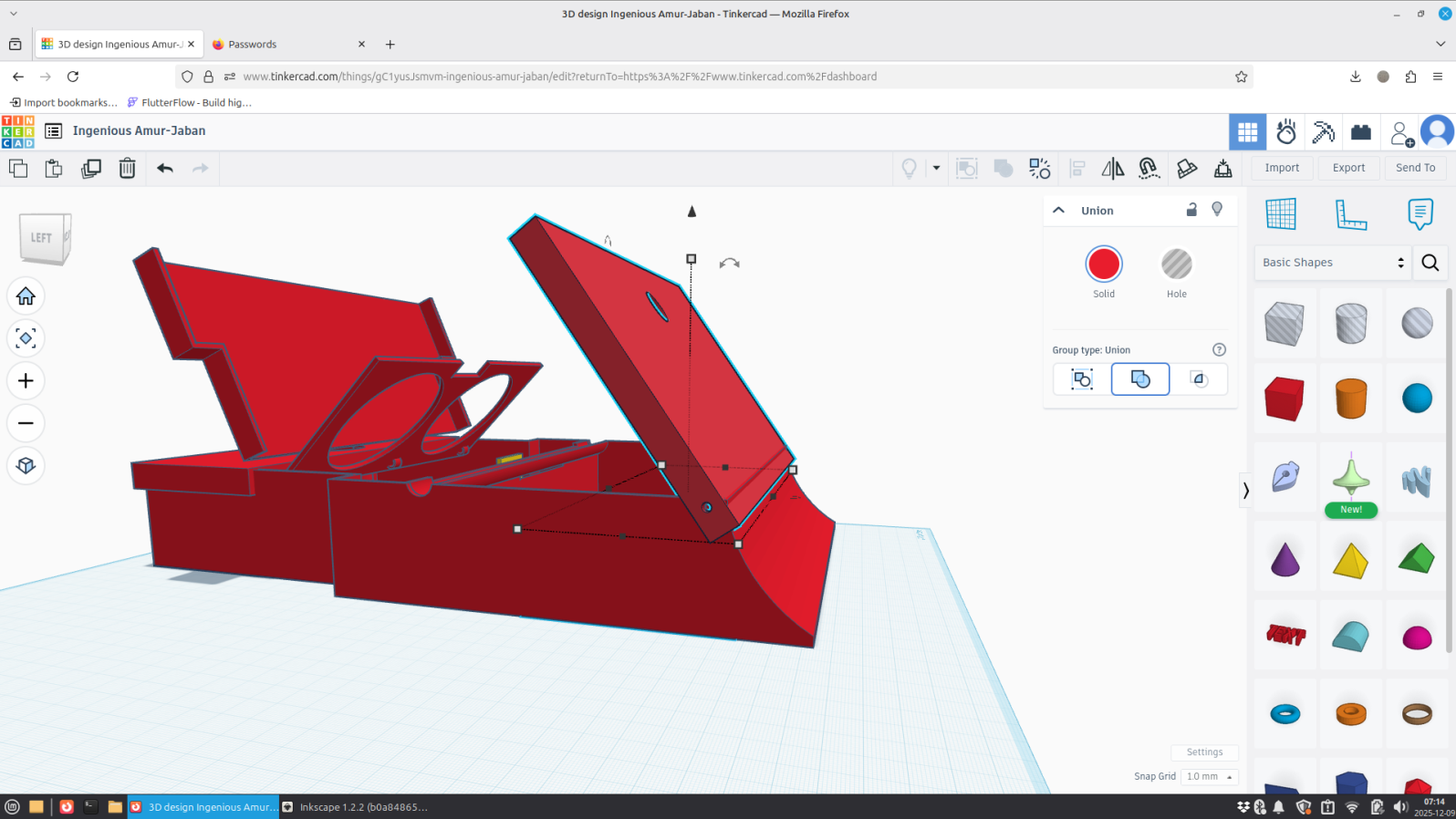Click the Undo arrow icon
This screenshot has height=819, width=1456.
tap(165, 169)
